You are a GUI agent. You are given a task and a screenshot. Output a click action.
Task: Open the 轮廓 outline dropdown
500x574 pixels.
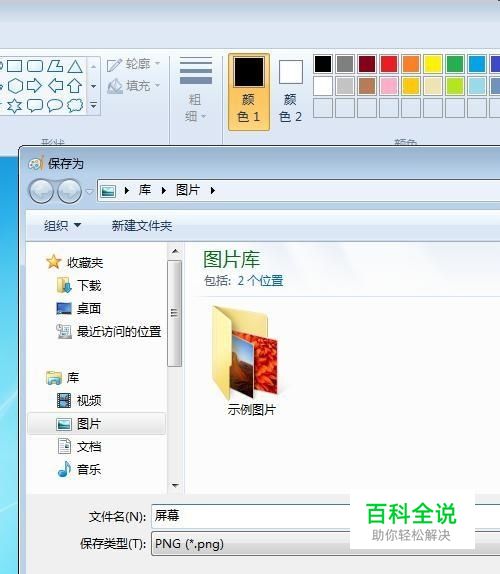click(x=134, y=64)
